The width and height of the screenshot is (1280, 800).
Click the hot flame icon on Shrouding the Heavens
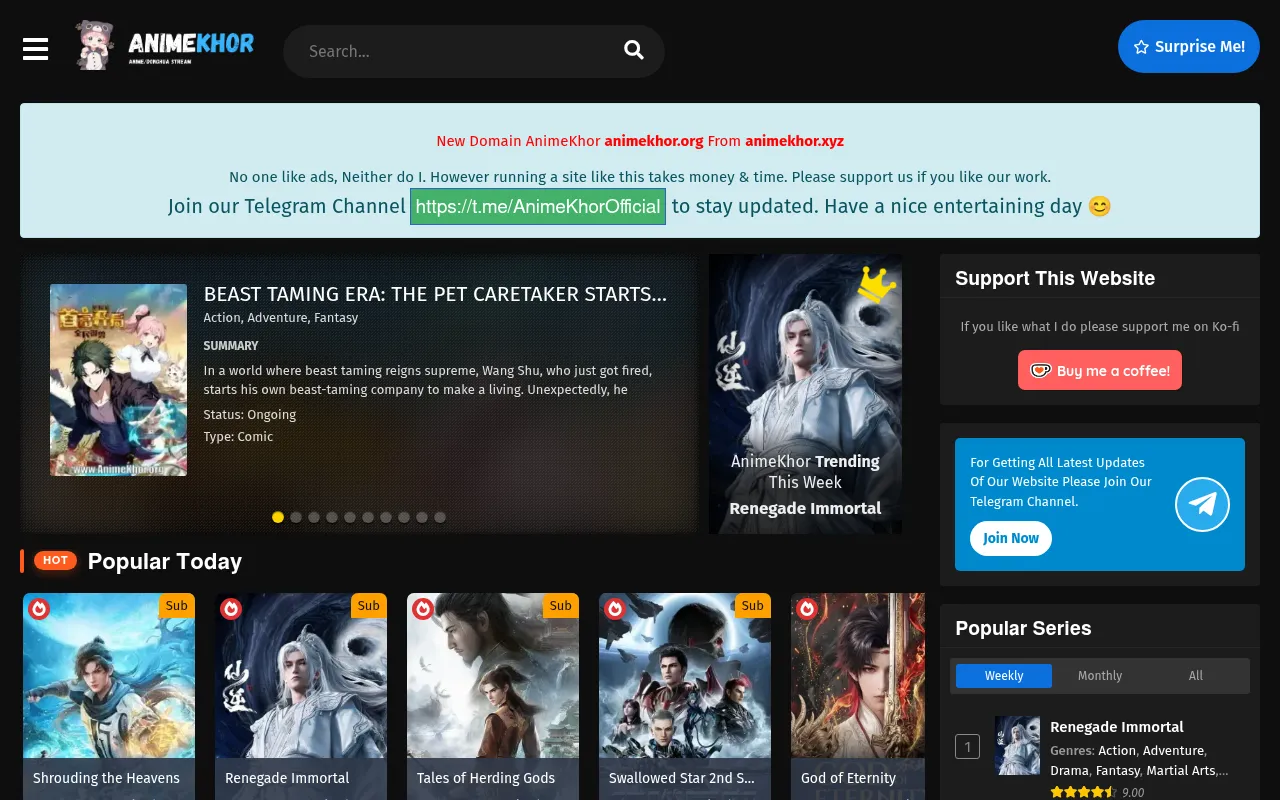(39, 608)
